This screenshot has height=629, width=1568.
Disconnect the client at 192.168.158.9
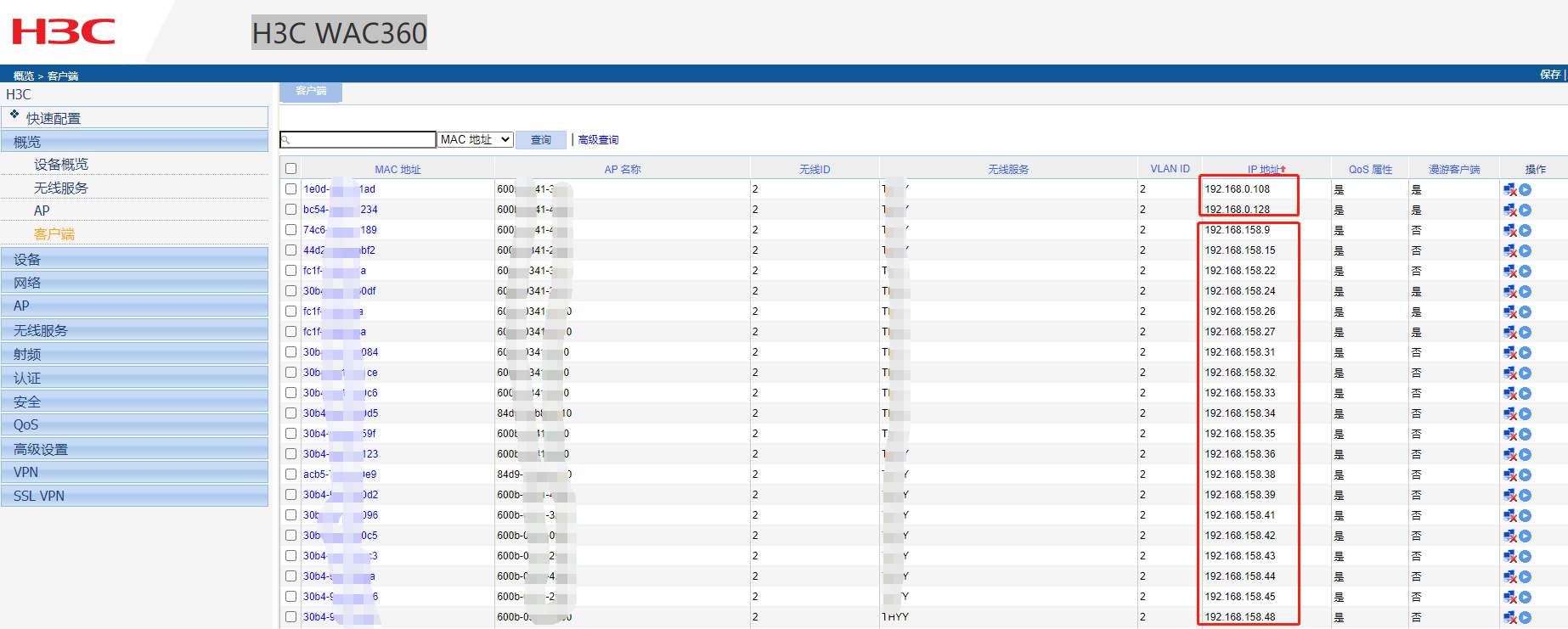[x=1509, y=231]
